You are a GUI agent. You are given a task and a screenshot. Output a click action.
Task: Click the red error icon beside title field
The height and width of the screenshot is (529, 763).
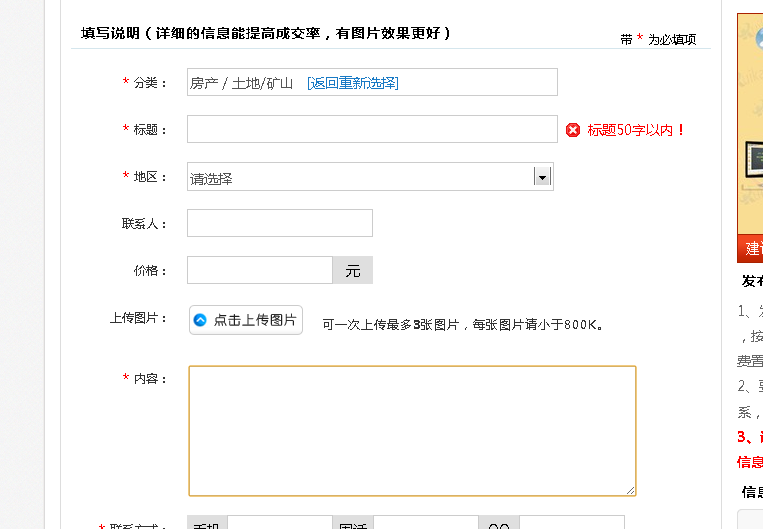tap(573, 130)
